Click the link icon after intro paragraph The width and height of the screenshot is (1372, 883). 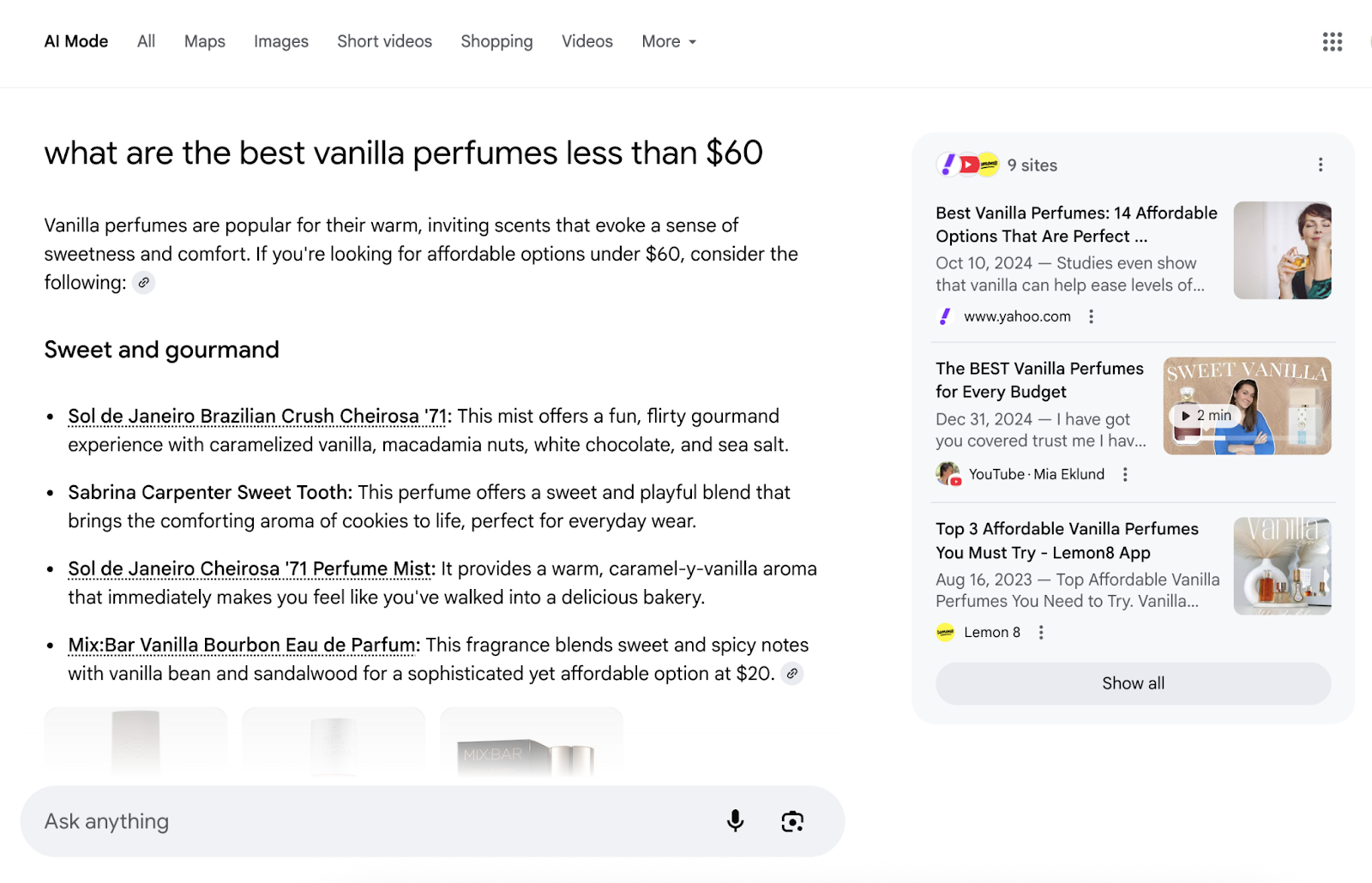(144, 283)
